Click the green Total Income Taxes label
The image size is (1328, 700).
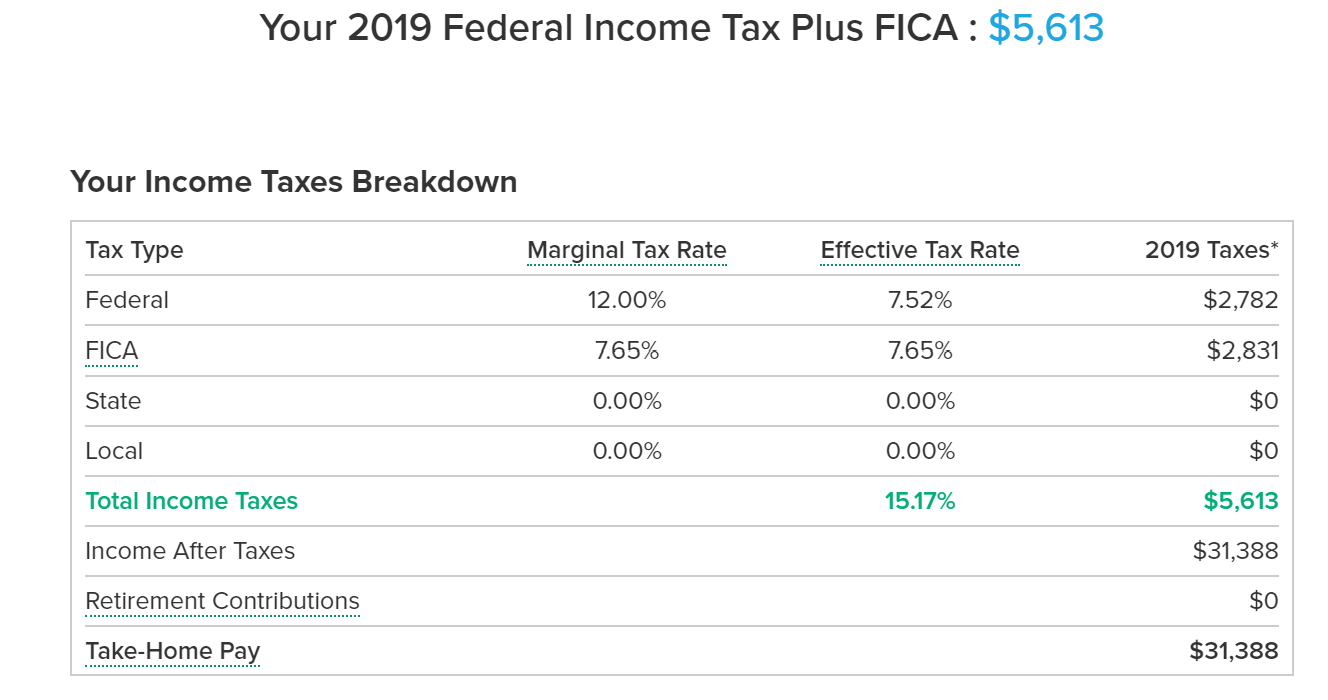192,501
